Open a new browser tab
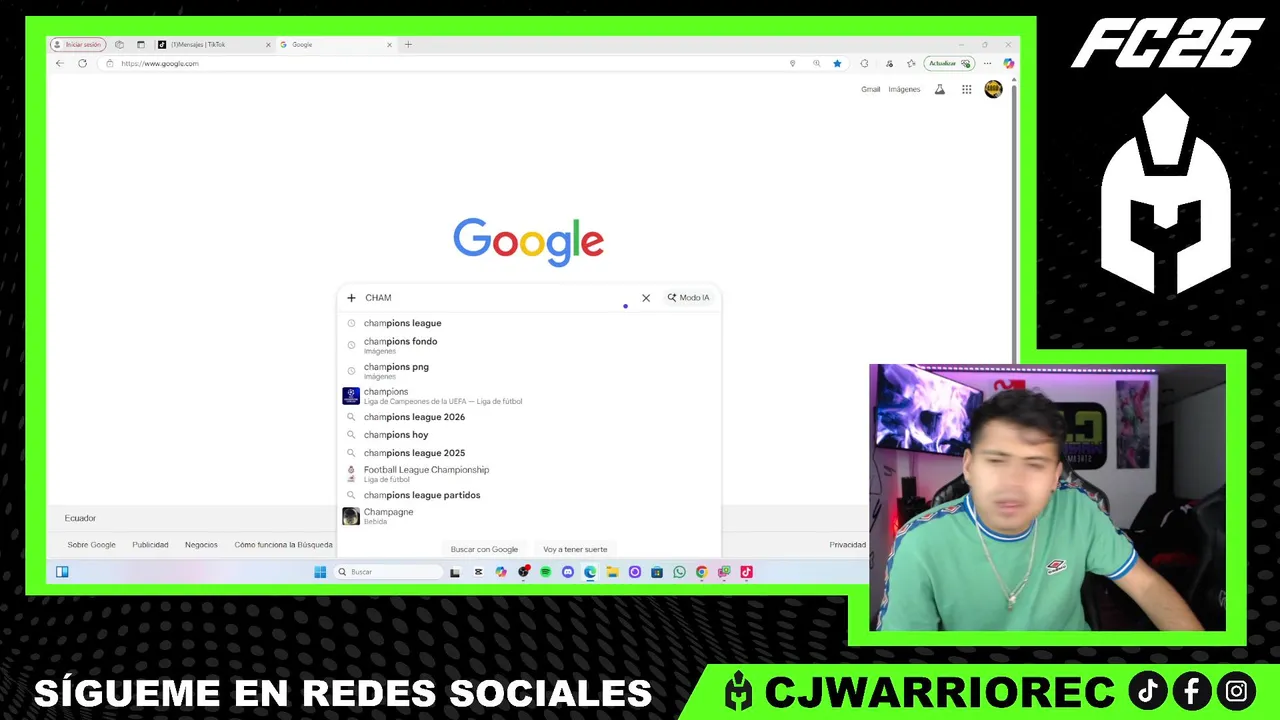The image size is (1280, 720). click(408, 44)
